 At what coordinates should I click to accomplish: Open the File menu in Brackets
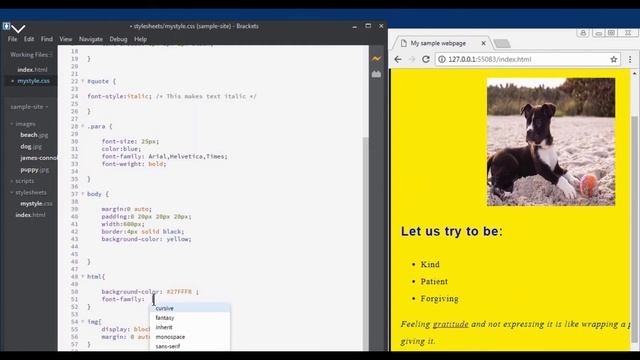[13, 39]
